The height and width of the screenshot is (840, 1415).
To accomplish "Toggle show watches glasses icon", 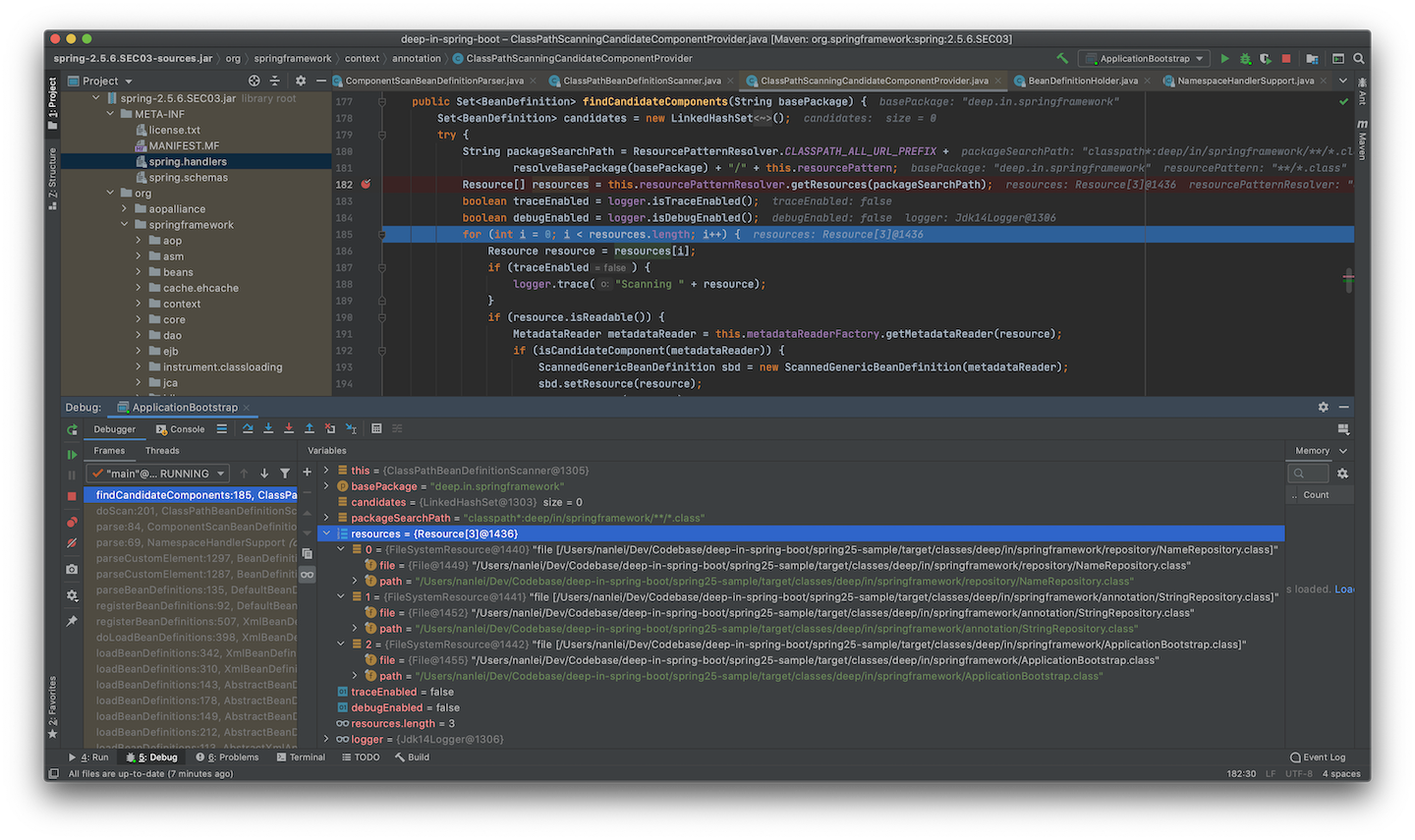I will pos(308,575).
